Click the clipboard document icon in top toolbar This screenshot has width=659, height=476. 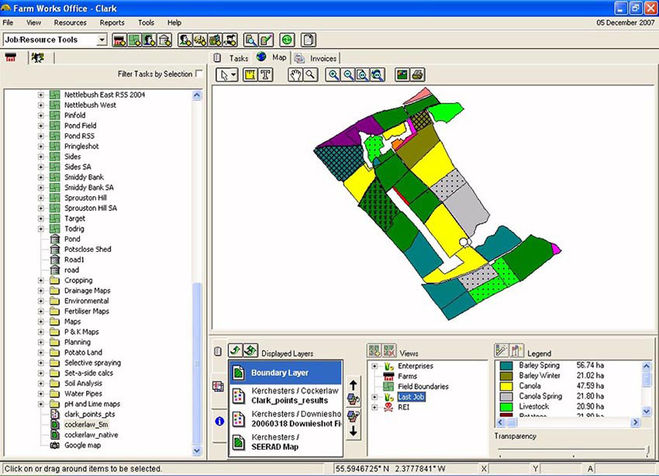tap(308, 40)
